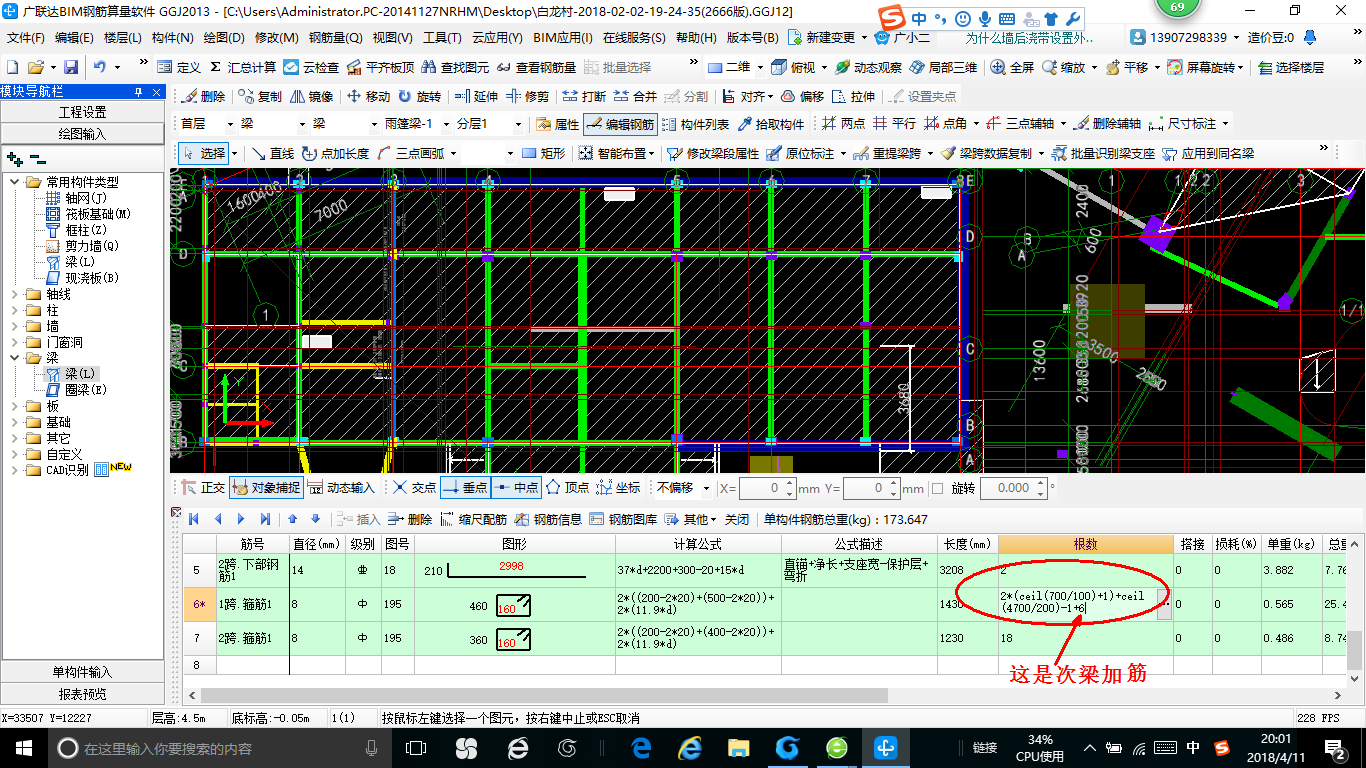The width and height of the screenshot is (1366, 768).
Task: Toggle 中点 midpoint snap
Action: click(515, 488)
